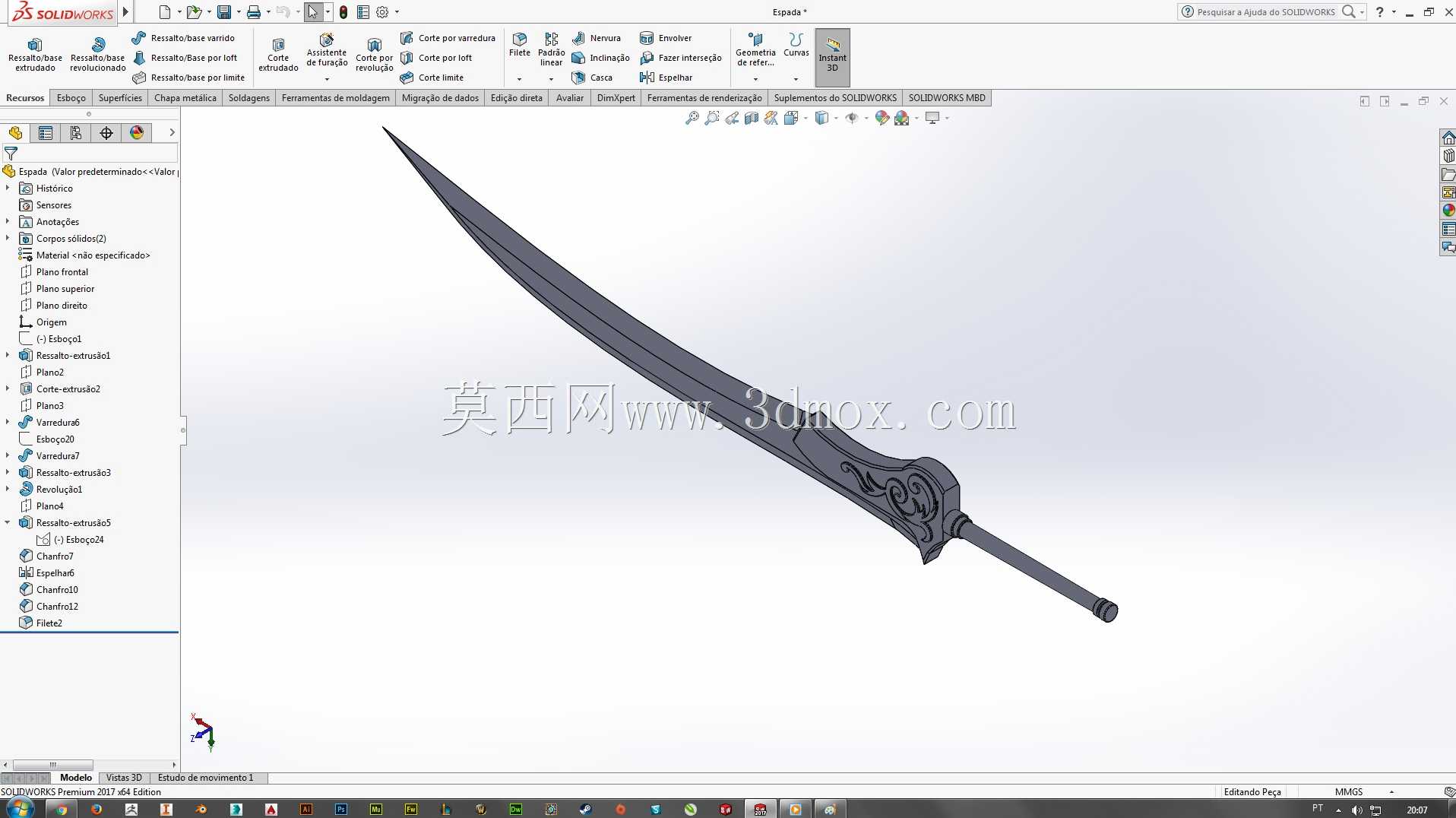1456x818 pixels.
Task: Switch to Vistas 3D tab
Action: point(124,778)
